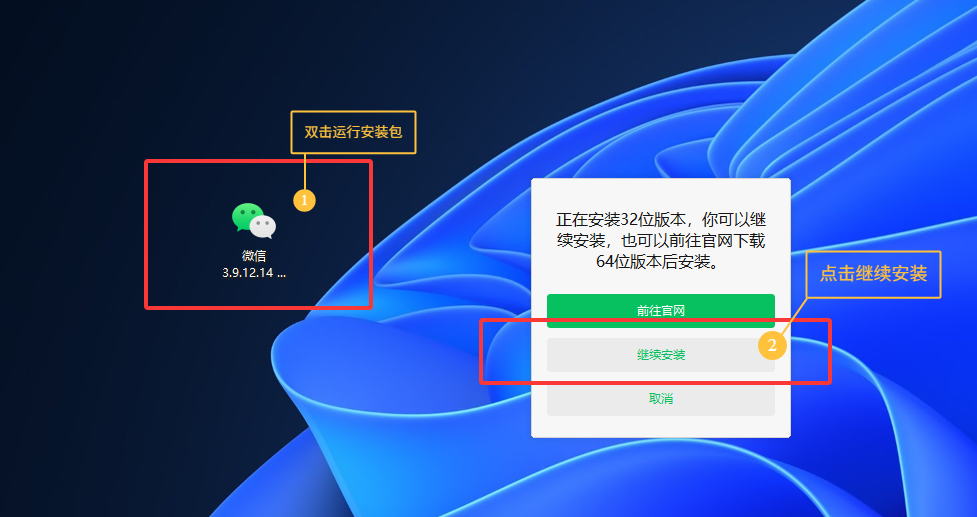The image size is (977, 517).
Task: Click the yellow number 1 step badge
Action: click(x=304, y=201)
